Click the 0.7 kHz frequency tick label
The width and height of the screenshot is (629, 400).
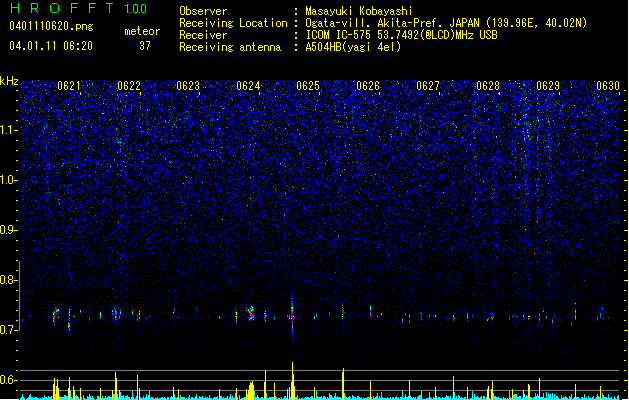tap(9, 330)
